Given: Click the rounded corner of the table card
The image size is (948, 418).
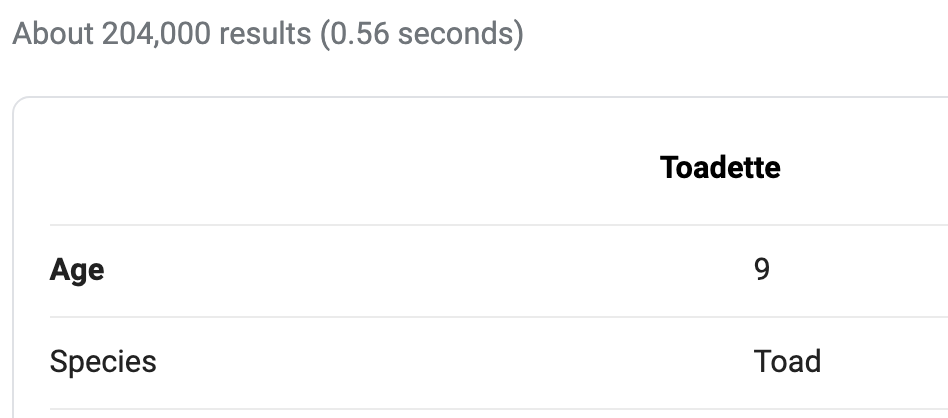Looking at the screenshot, I should (18, 102).
